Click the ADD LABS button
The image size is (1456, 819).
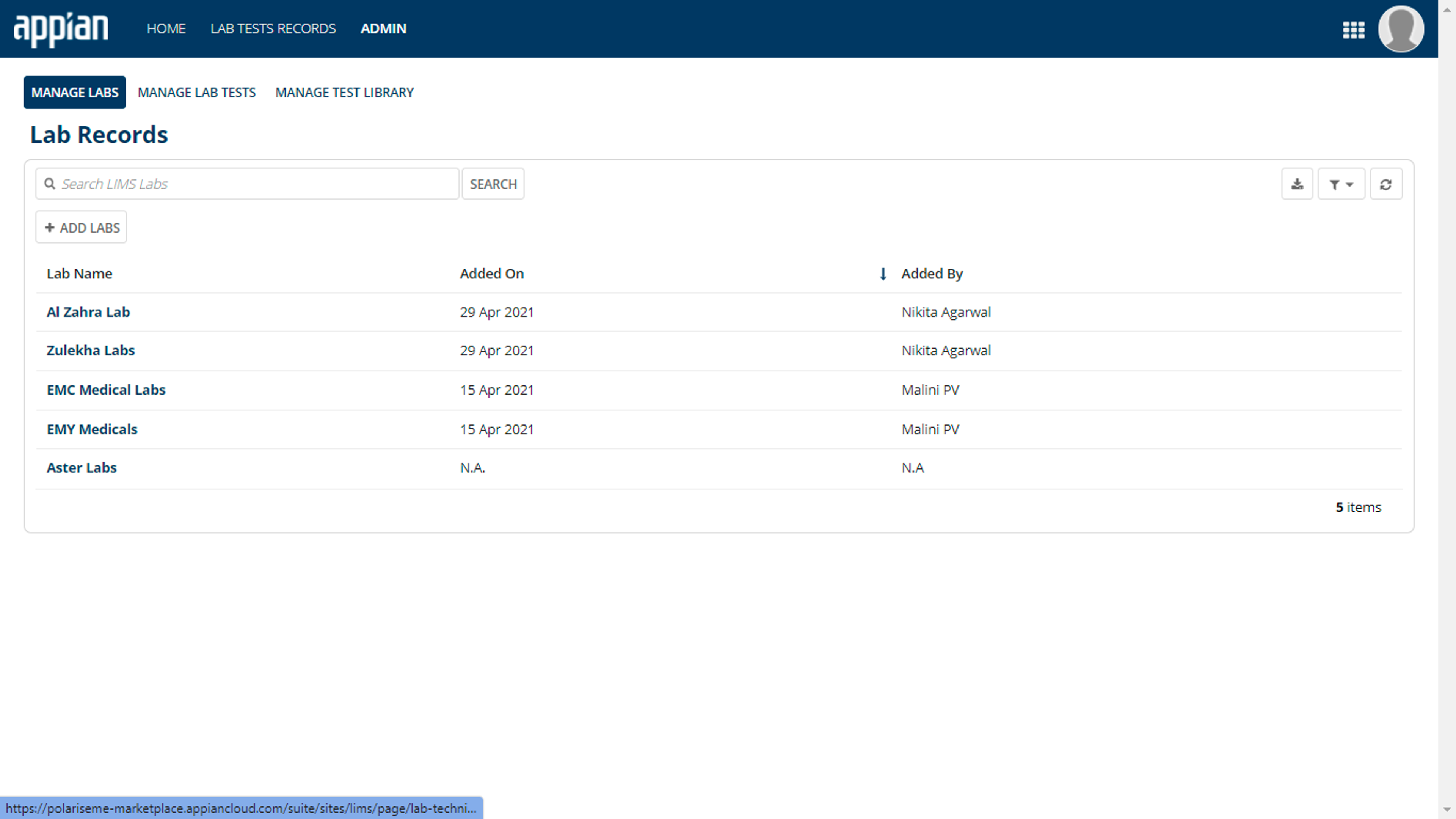[82, 227]
